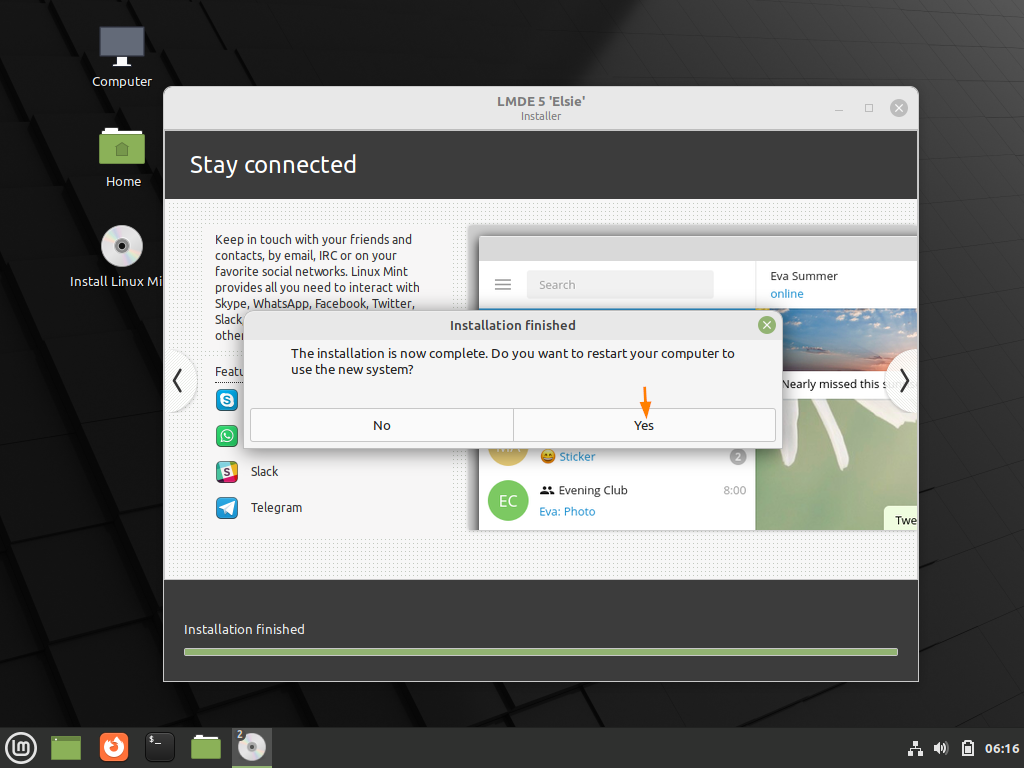This screenshot has width=1024, height=768.
Task: Click the installation progress bar
Action: (x=541, y=652)
